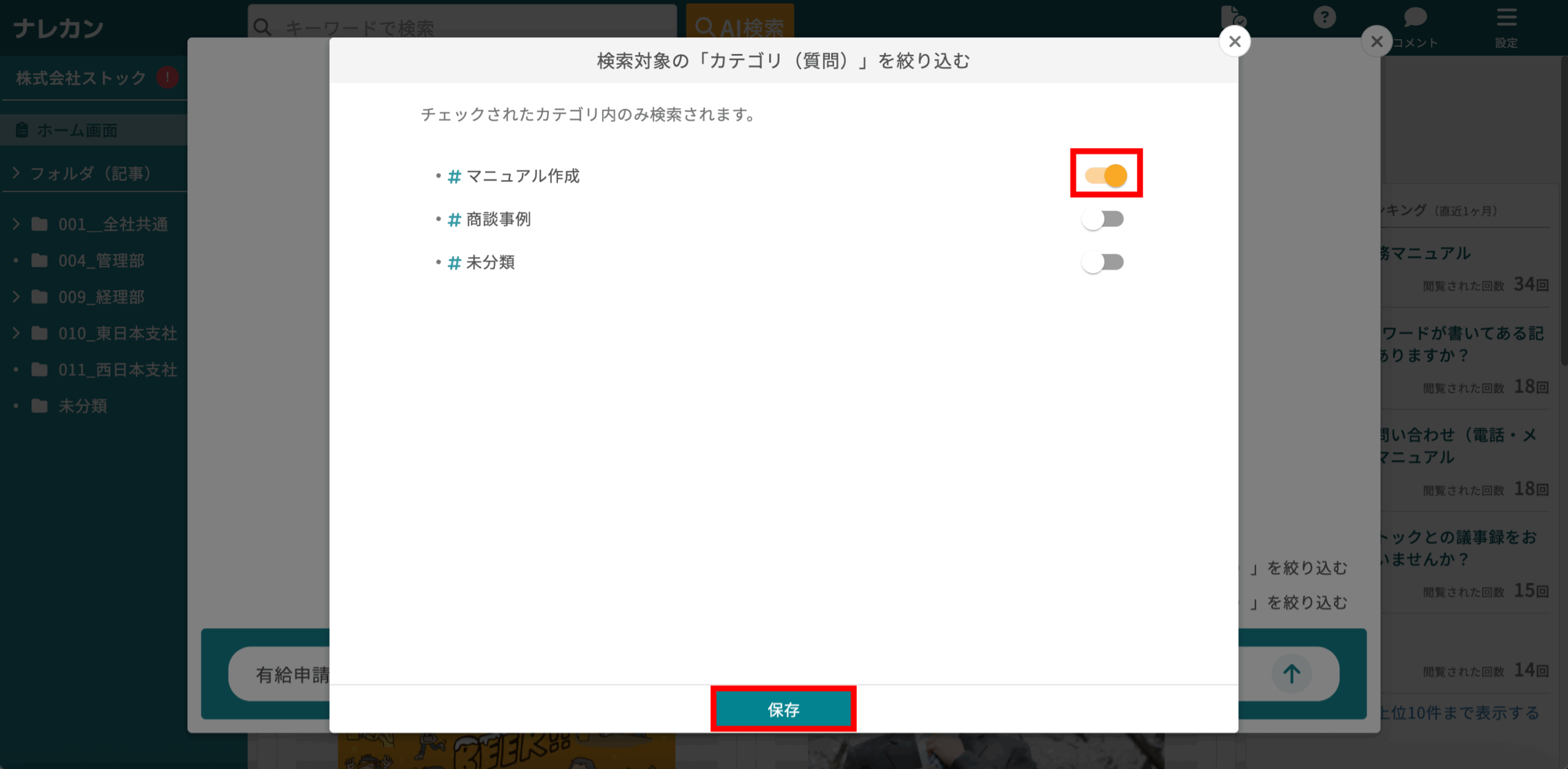Open the 004_管理部 folder
This screenshot has width=1568, height=769.
pyautogui.click(x=101, y=261)
